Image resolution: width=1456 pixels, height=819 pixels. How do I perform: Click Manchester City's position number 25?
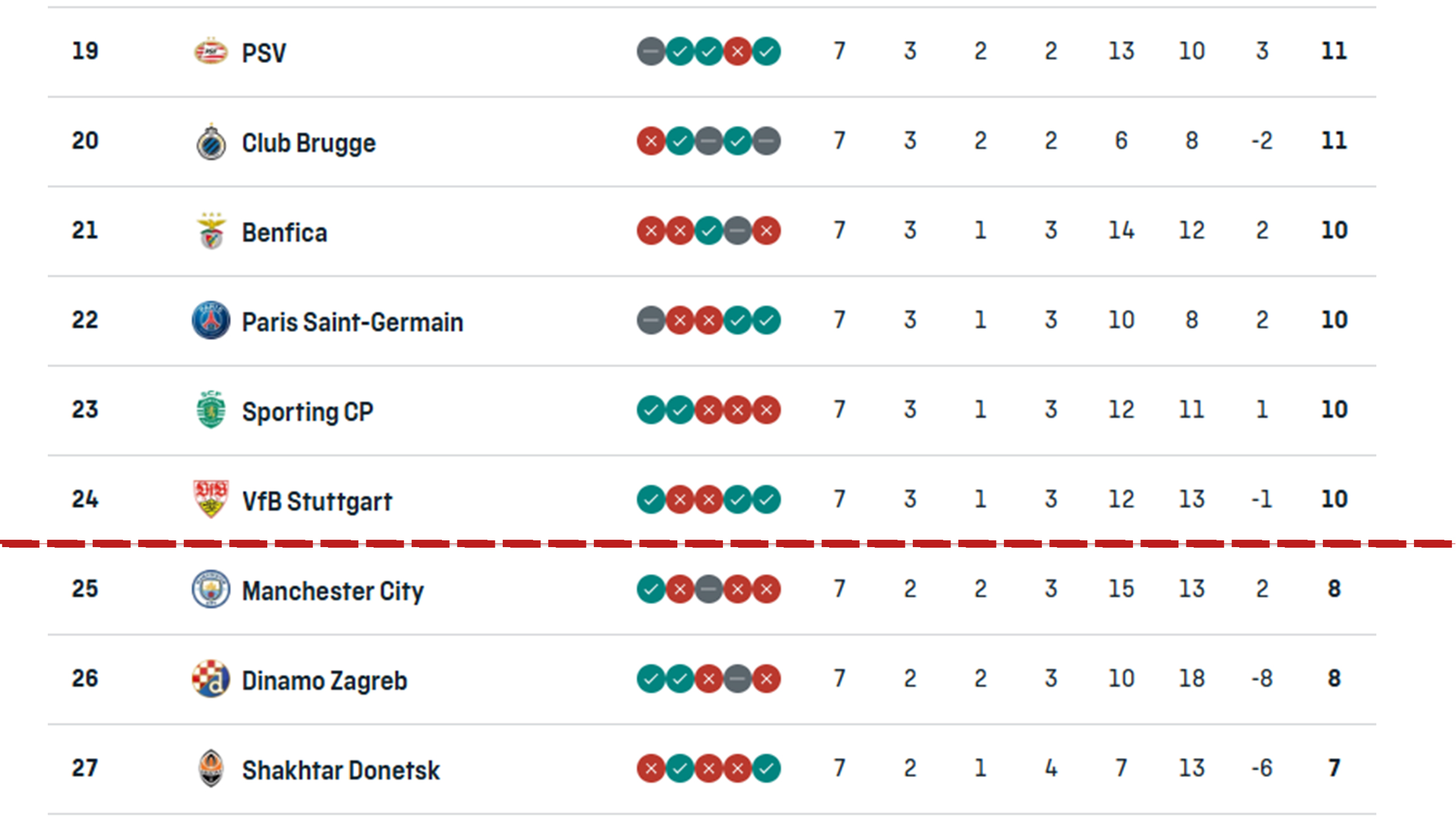coord(85,589)
